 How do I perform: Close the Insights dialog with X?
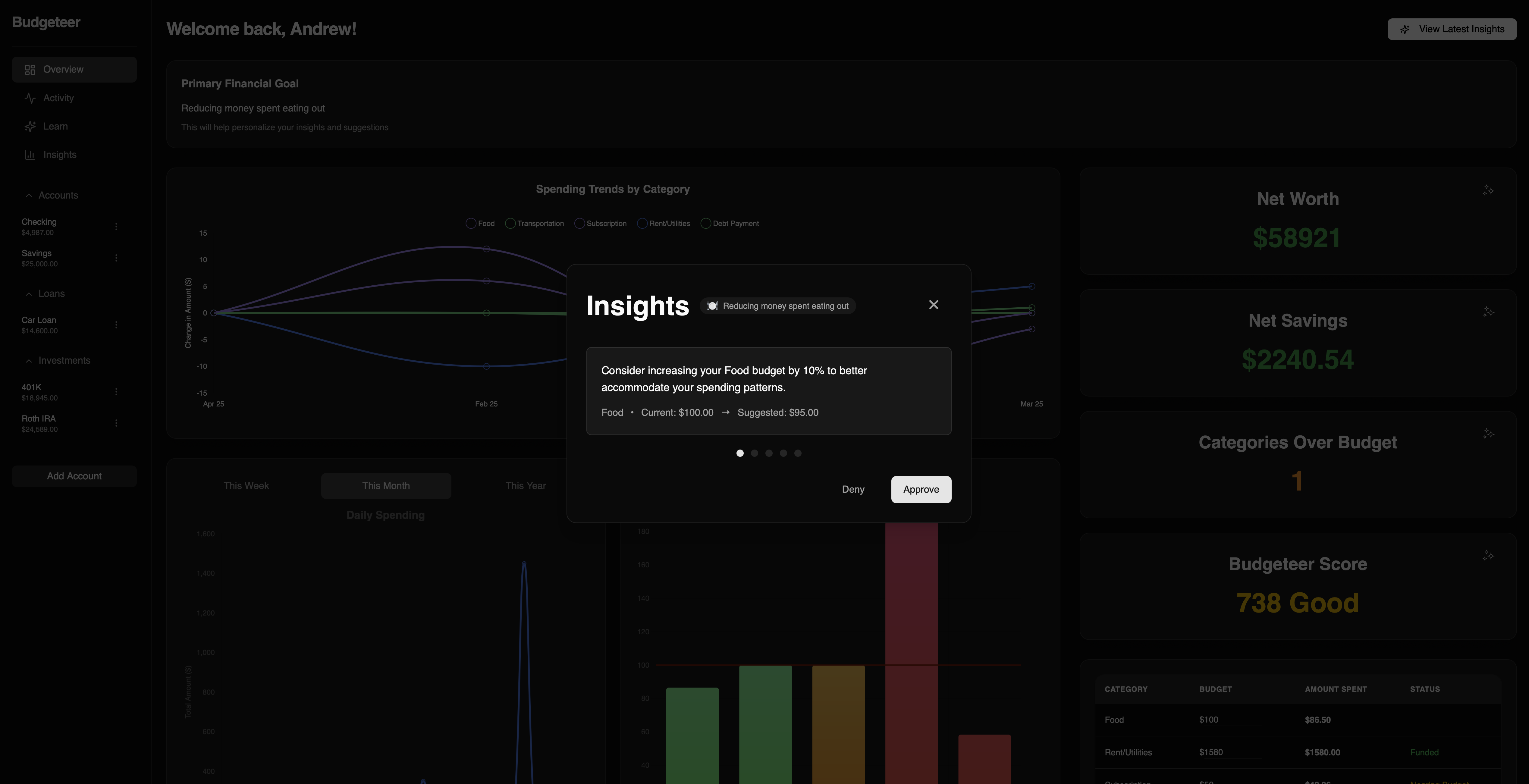pos(934,304)
